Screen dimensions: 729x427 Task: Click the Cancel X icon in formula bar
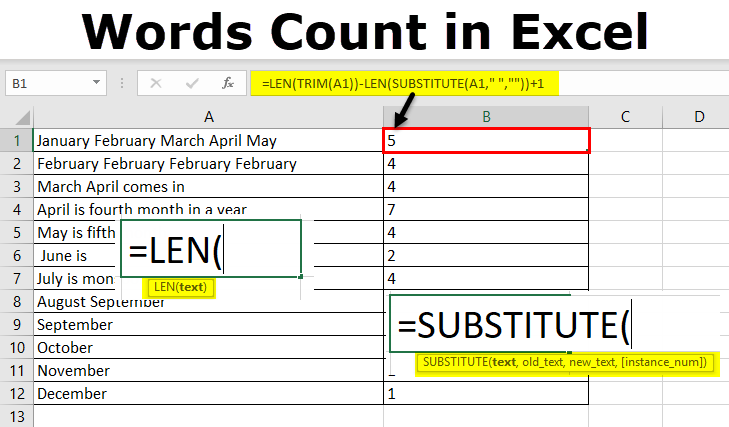[x=155, y=83]
